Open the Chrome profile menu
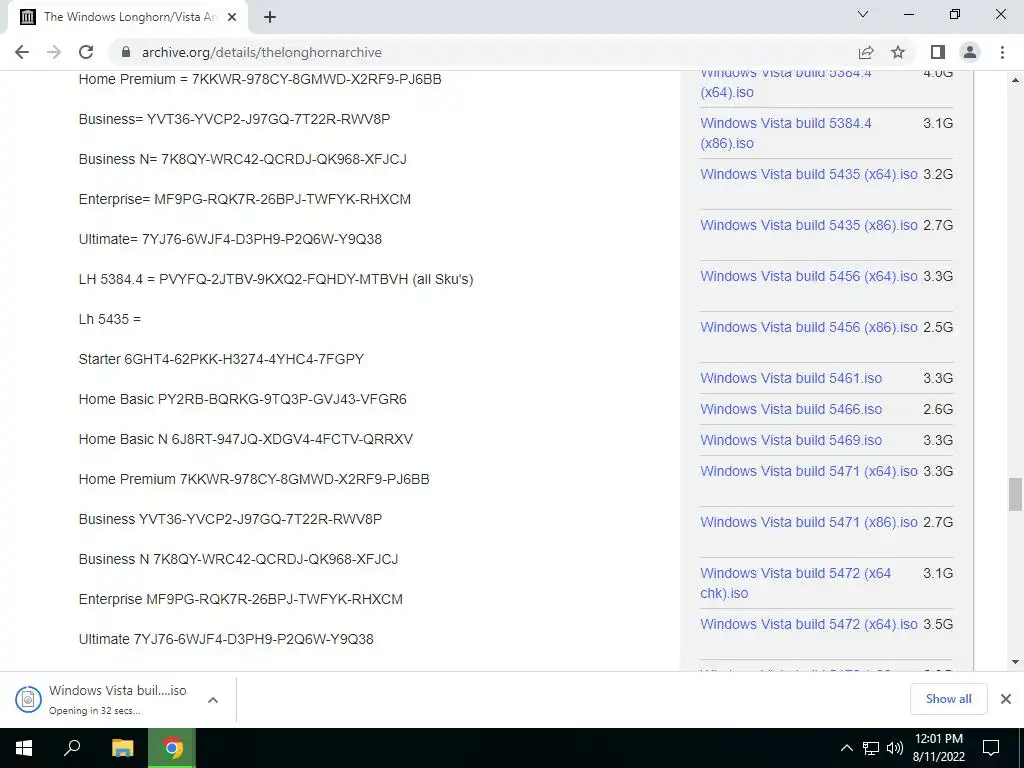Viewport: 1024px width, 768px height. point(970,52)
